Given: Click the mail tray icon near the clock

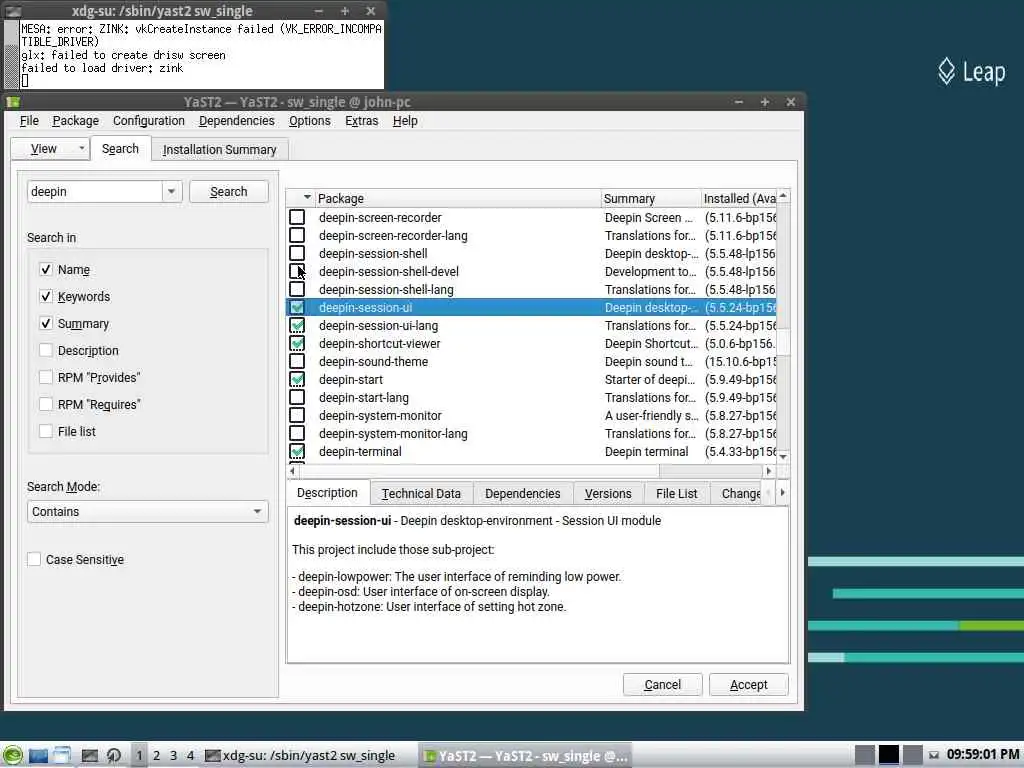Looking at the screenshot, I should pos(934,756).
